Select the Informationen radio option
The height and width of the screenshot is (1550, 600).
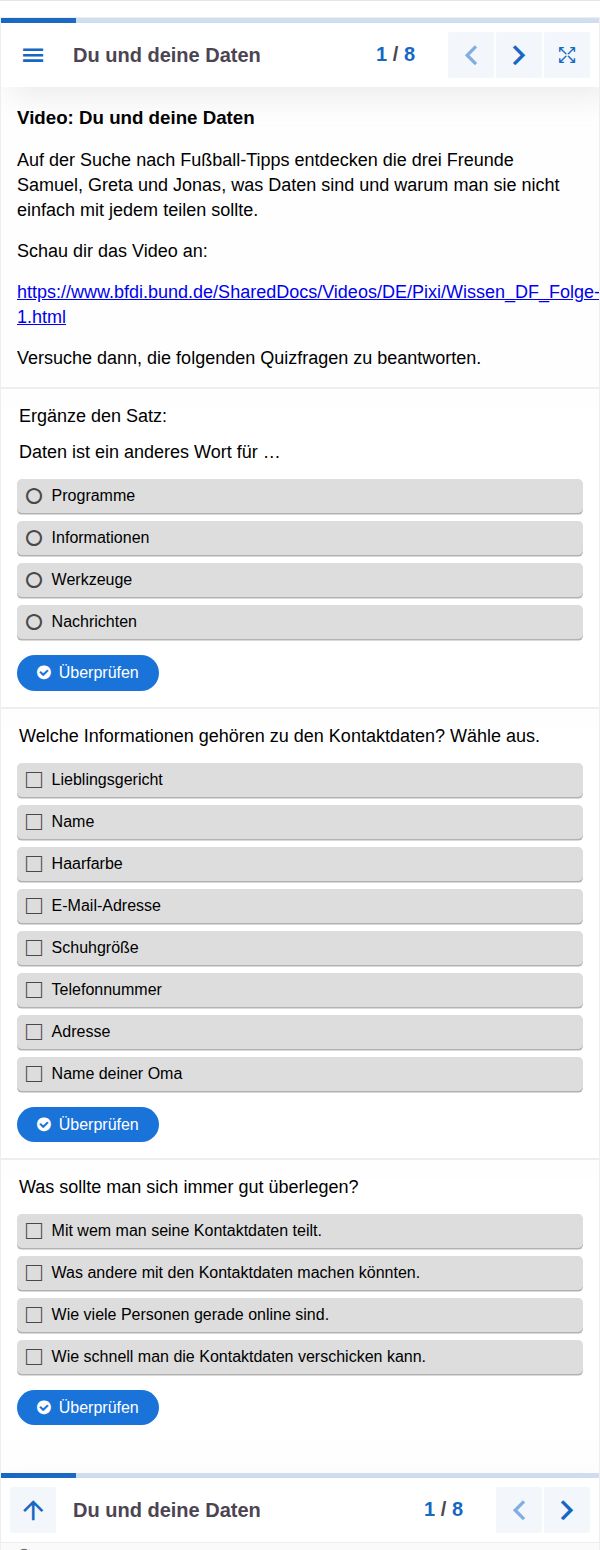pyautogui.click(x=300, y=538)
